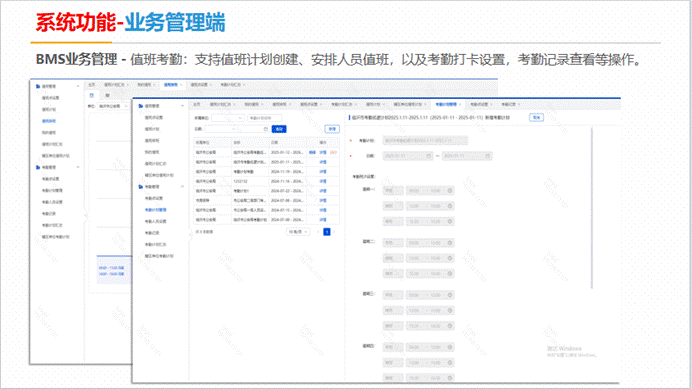
Task: Open 考勤点设置 in back window sidebar
Action: tap(50, 179)
